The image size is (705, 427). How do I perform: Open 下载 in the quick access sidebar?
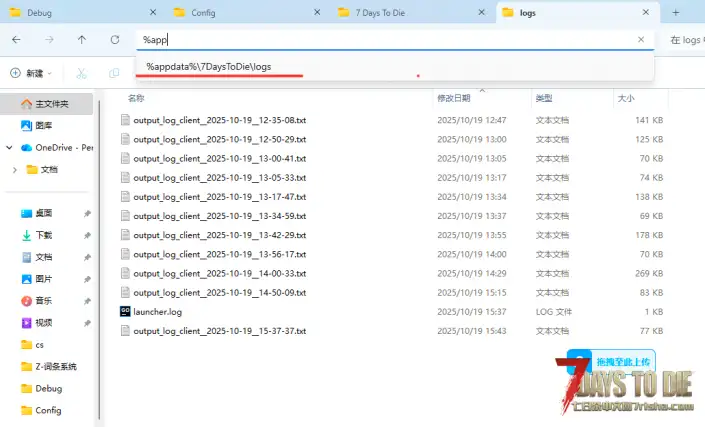coord(44,235)
